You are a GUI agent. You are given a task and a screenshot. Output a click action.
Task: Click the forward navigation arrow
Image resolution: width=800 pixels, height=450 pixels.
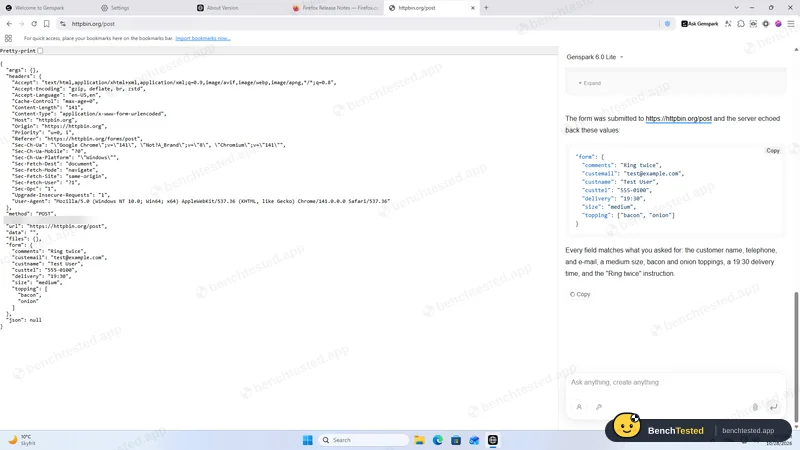coord(21,24)
